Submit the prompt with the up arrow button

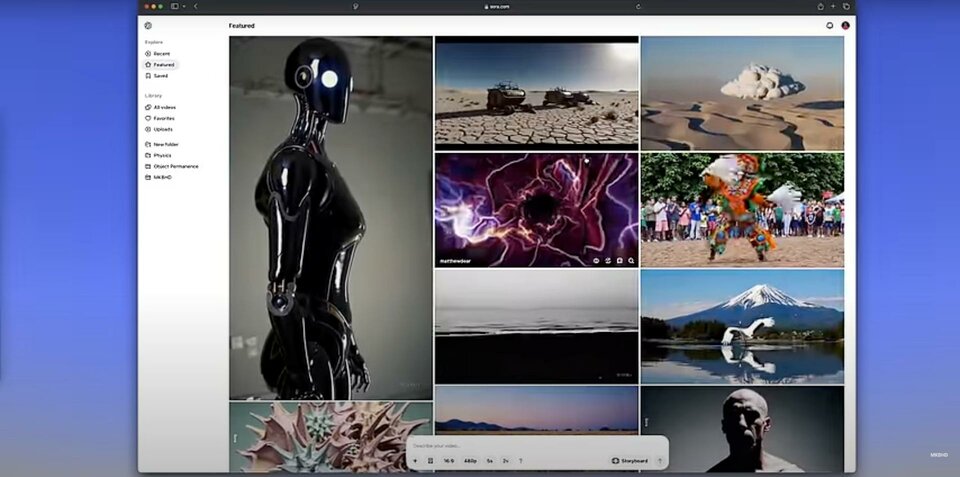tap(659, 461)
